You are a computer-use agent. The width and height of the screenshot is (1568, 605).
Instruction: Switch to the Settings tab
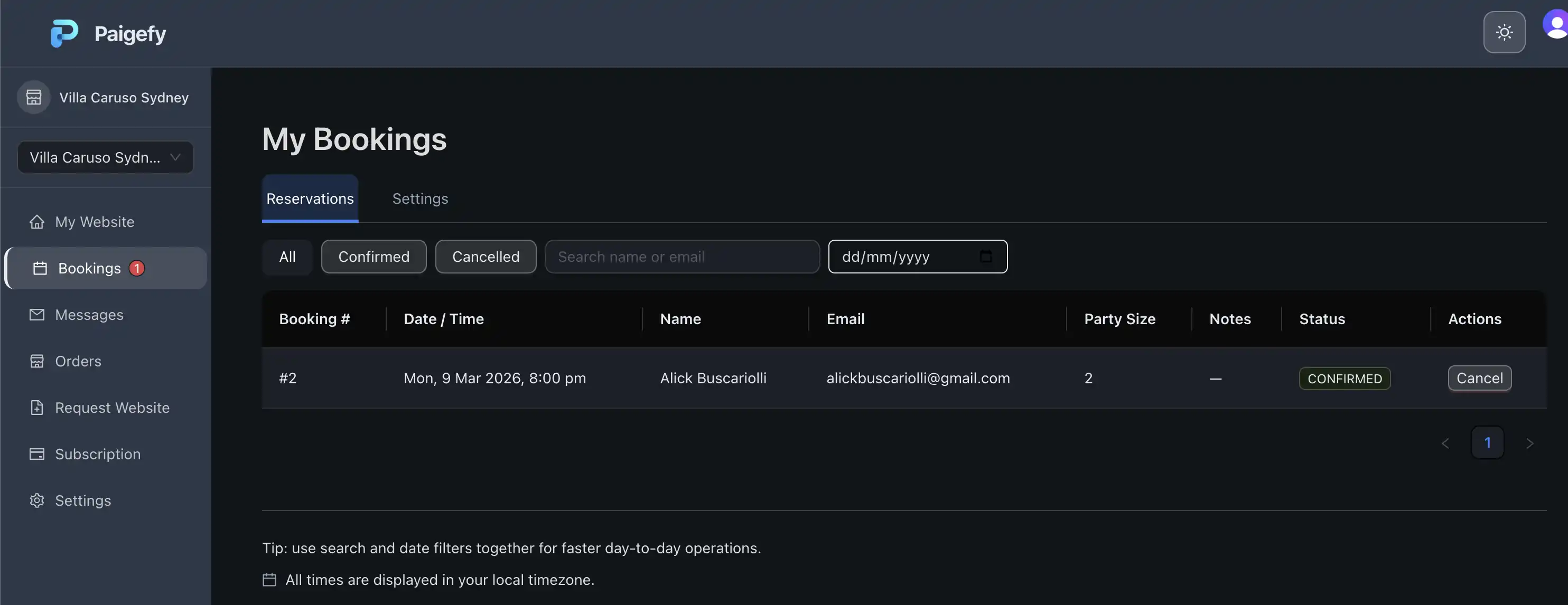(x=420, y=198)
